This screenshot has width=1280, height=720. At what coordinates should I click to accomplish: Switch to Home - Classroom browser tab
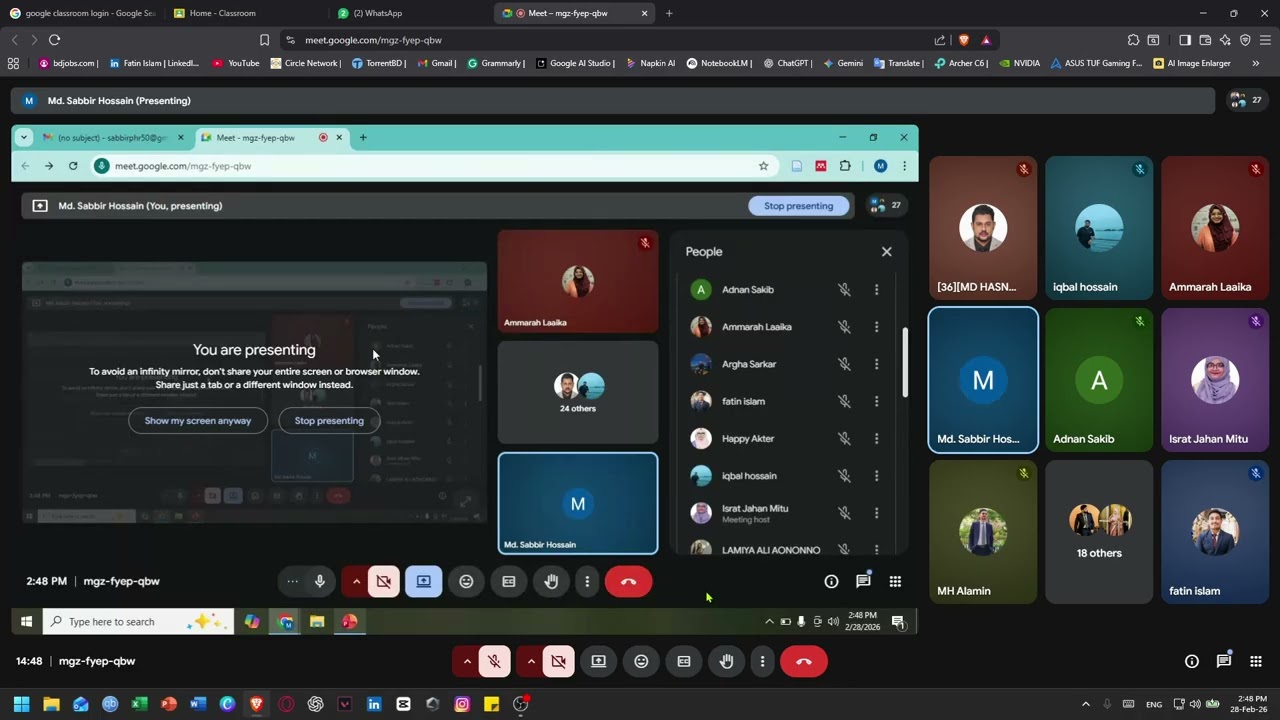click(246, 13)
